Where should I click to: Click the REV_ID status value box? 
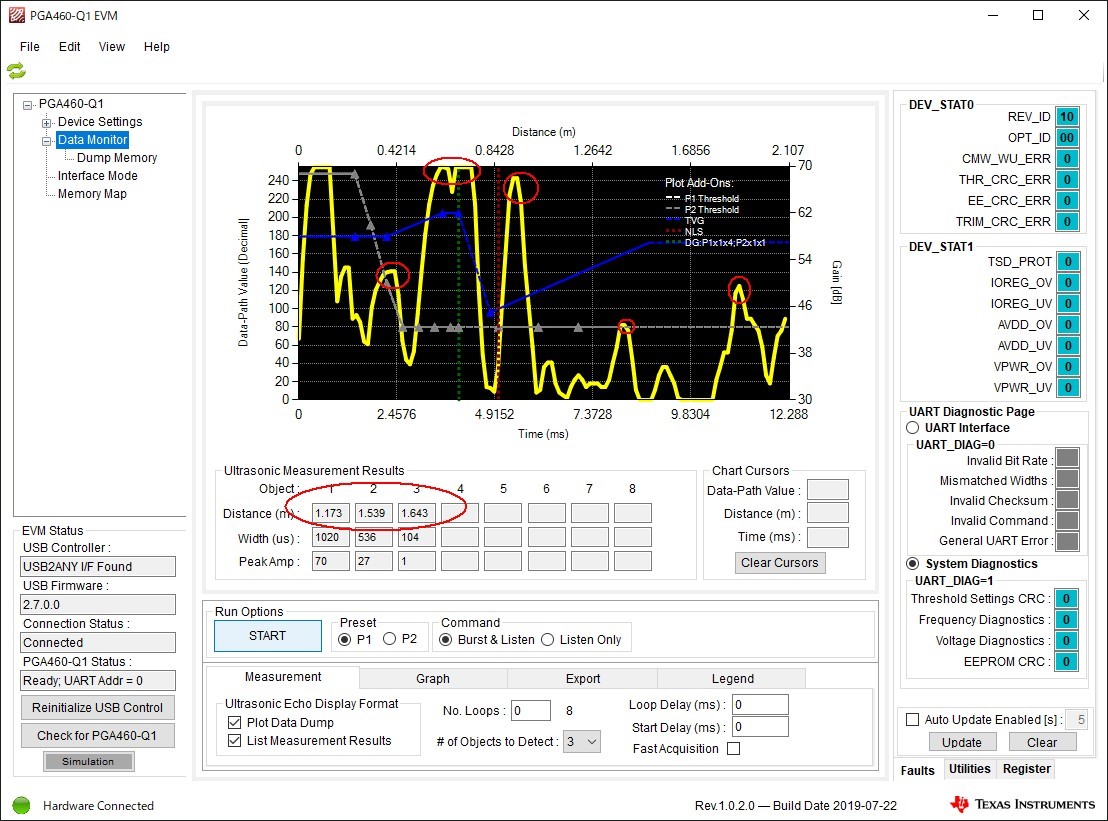pyautogui.click(x=1067, y=117)
